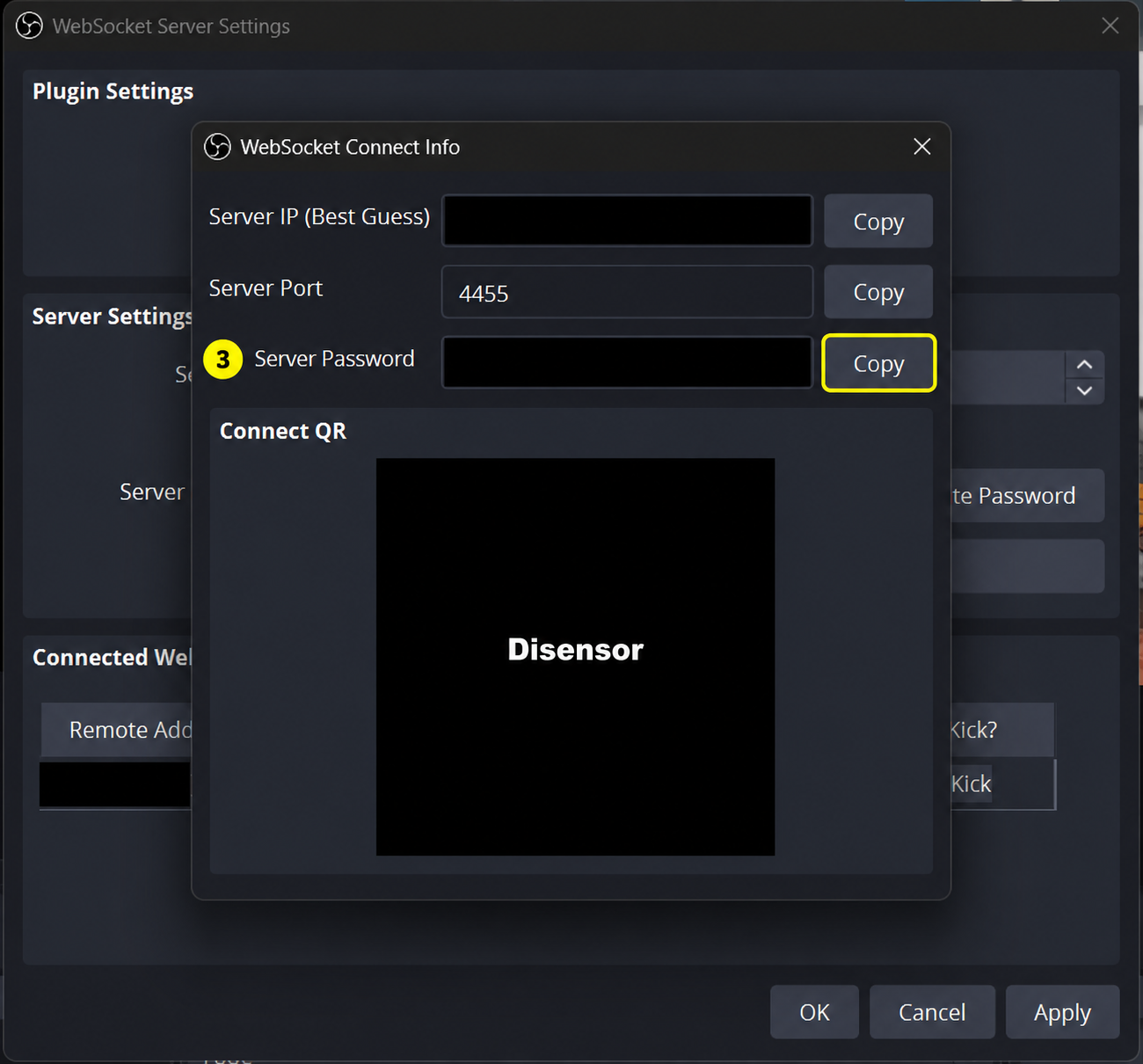Click the Connect QR code image
The height and width of the screenshot is (1064, 1143).
click(575, 657)
